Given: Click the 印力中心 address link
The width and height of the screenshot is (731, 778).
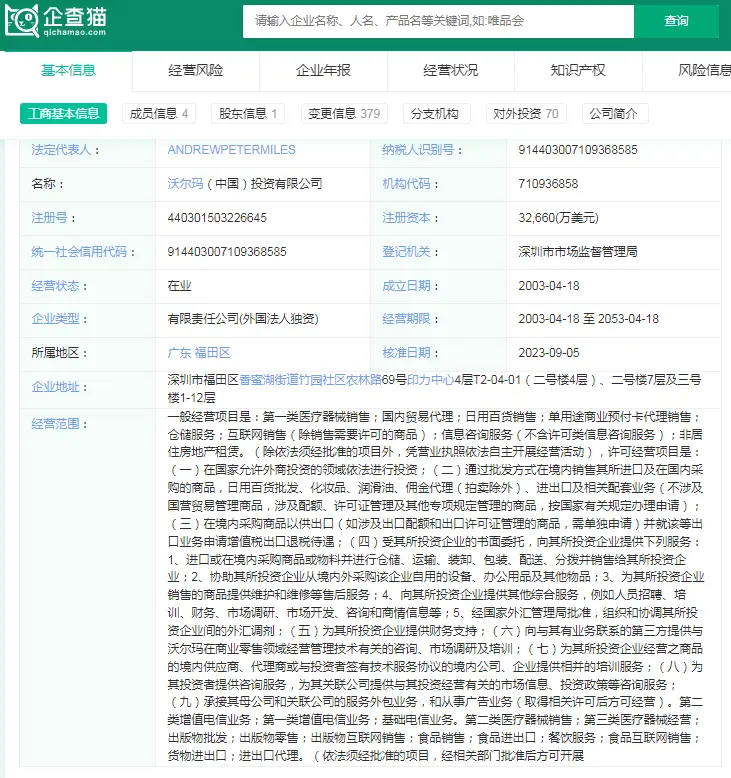Looking at the screenshot, I should click(431, 380).
